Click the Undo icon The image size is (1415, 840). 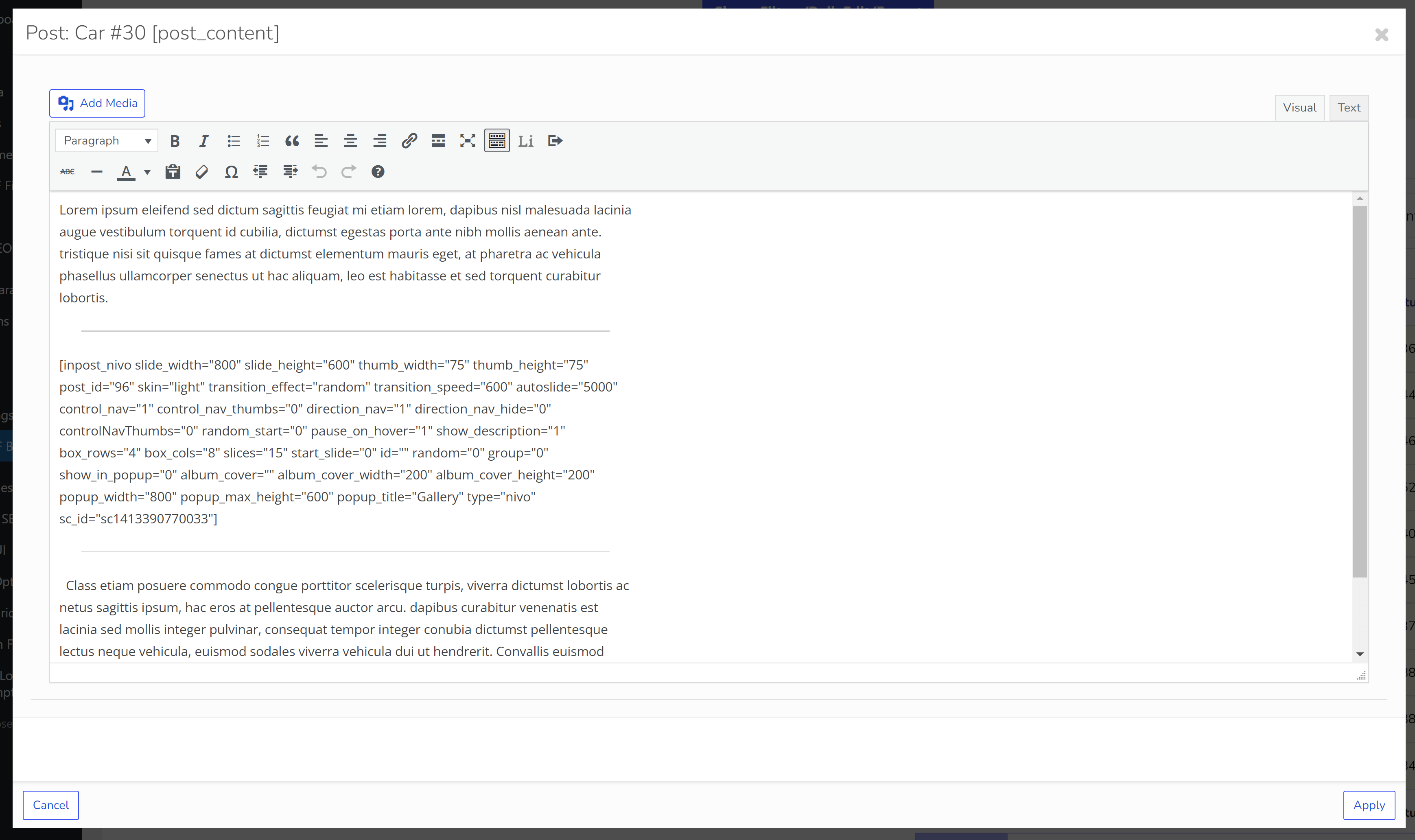pos(319,172)
